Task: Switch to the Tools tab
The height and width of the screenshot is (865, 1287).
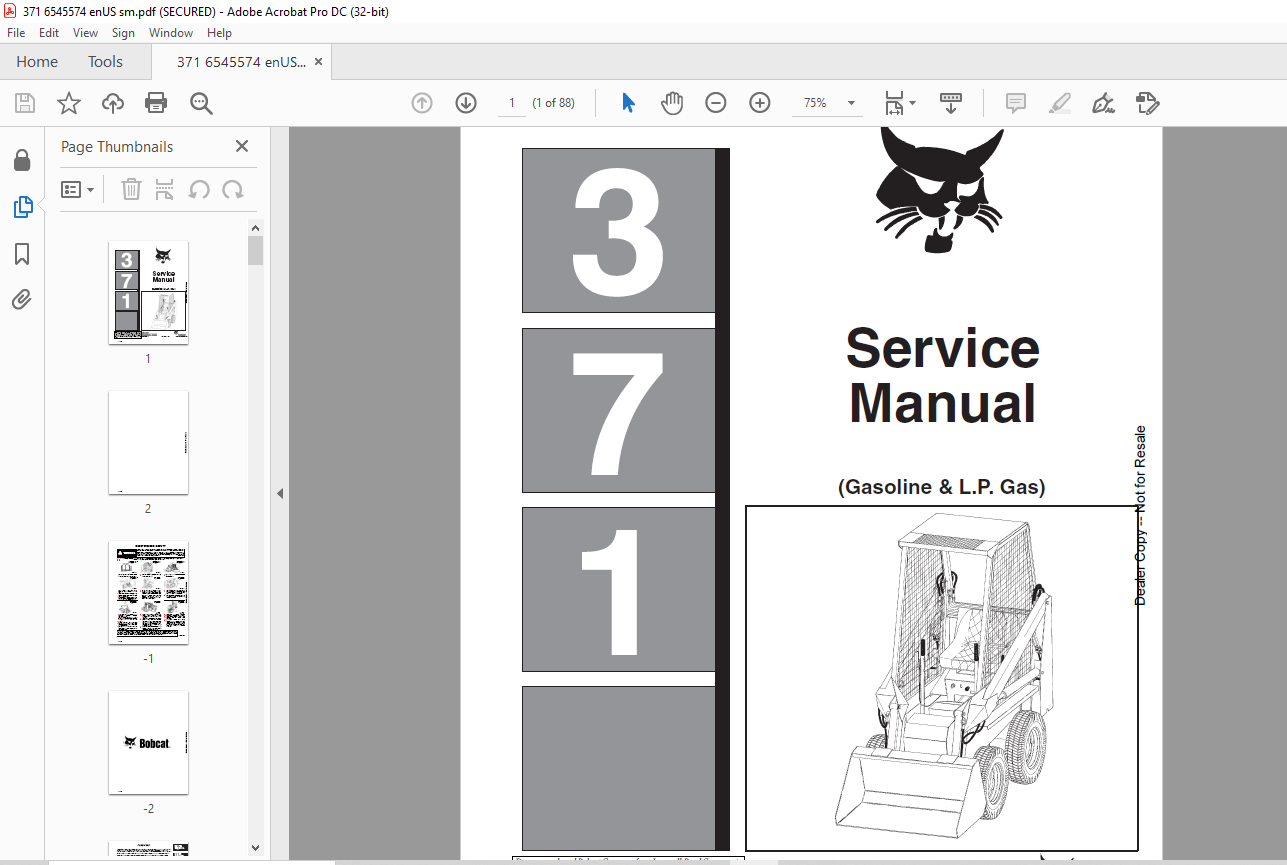Action: pyautogui.click(x=105, y=62)
